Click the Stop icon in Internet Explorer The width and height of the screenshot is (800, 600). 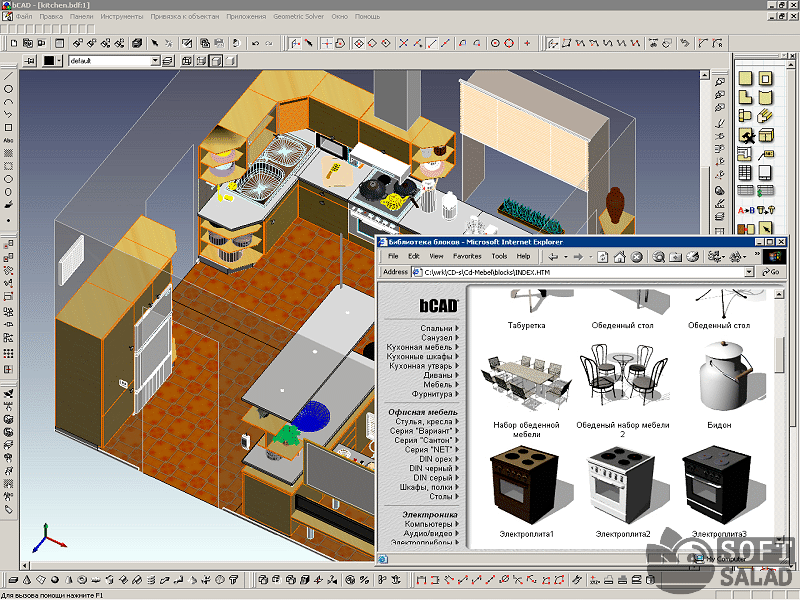click(x=636, y=257)
